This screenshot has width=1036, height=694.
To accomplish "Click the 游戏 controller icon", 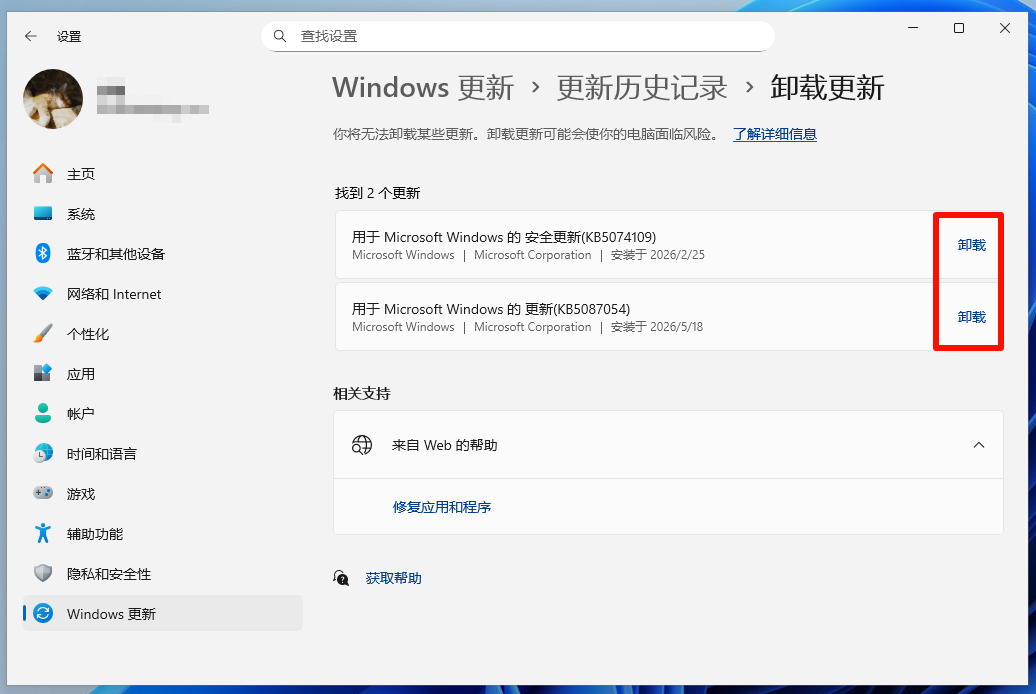I will pos(43,493).
